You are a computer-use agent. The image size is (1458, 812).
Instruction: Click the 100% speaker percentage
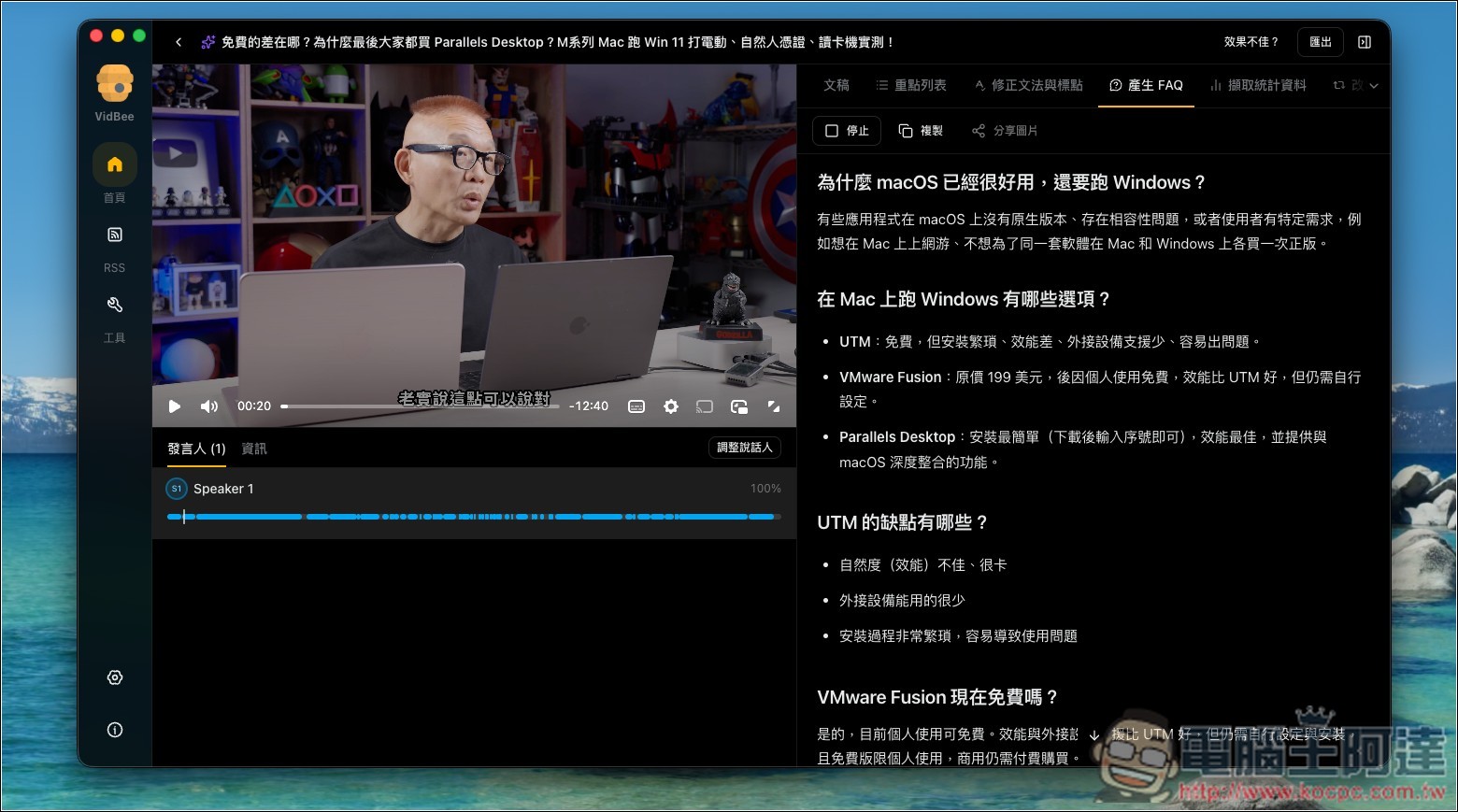[x=765, y=489]
